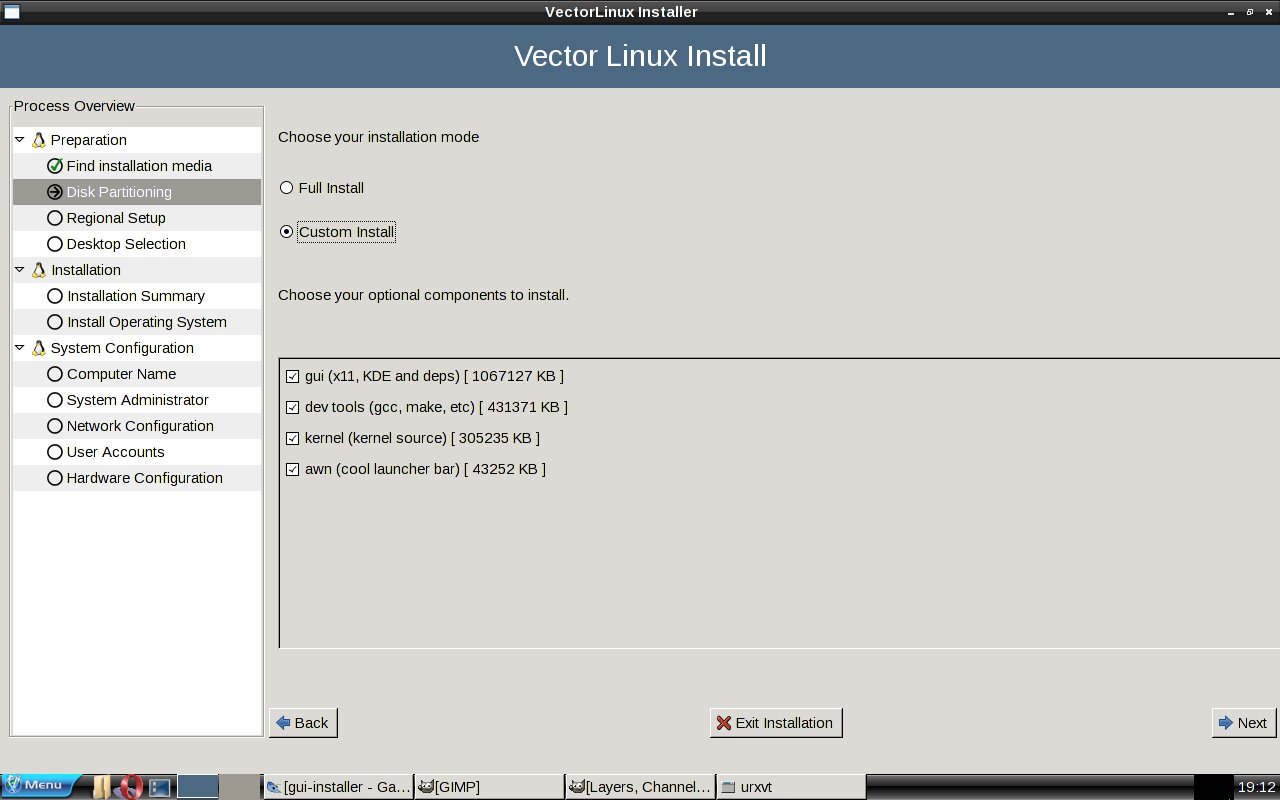The width and height of the screenshot is (1280, 800).
Task: Launch the Opera browser taskbar icon
Action: [x=130, y=787]
